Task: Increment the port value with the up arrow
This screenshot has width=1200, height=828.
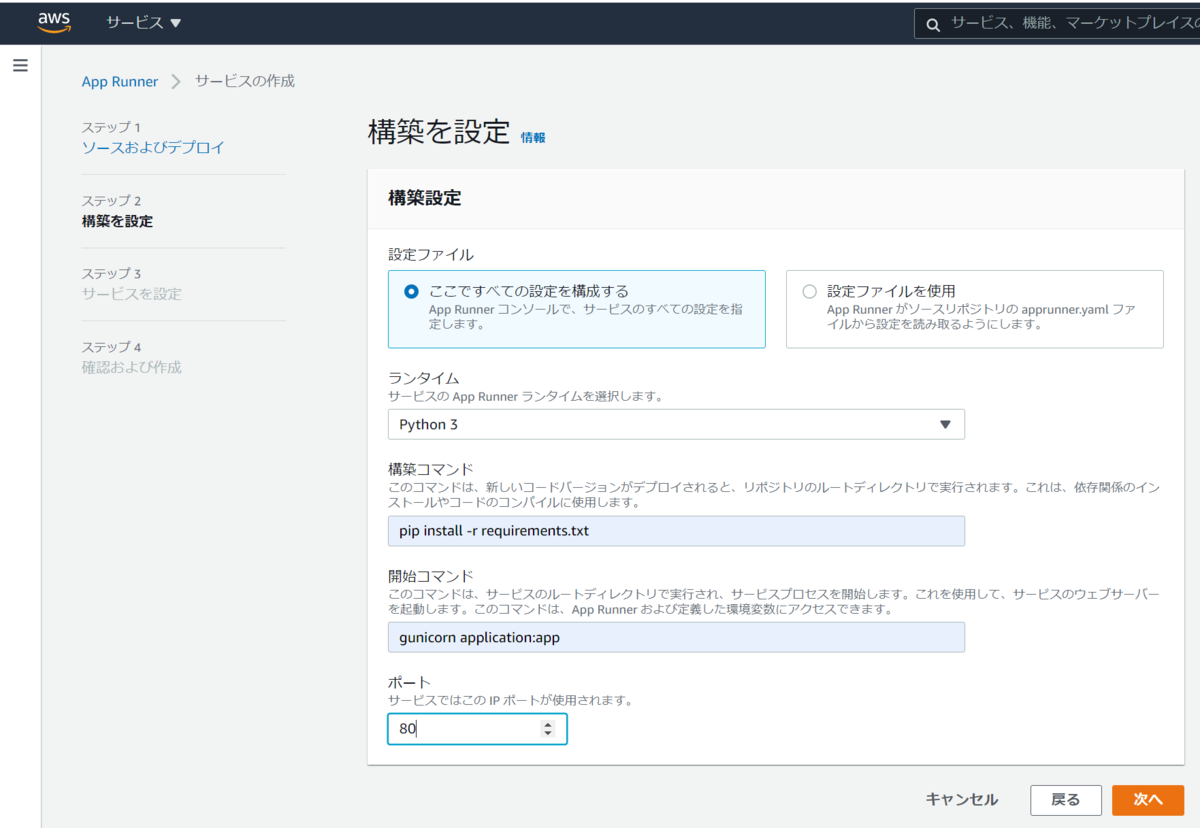Action: (548, 724)
